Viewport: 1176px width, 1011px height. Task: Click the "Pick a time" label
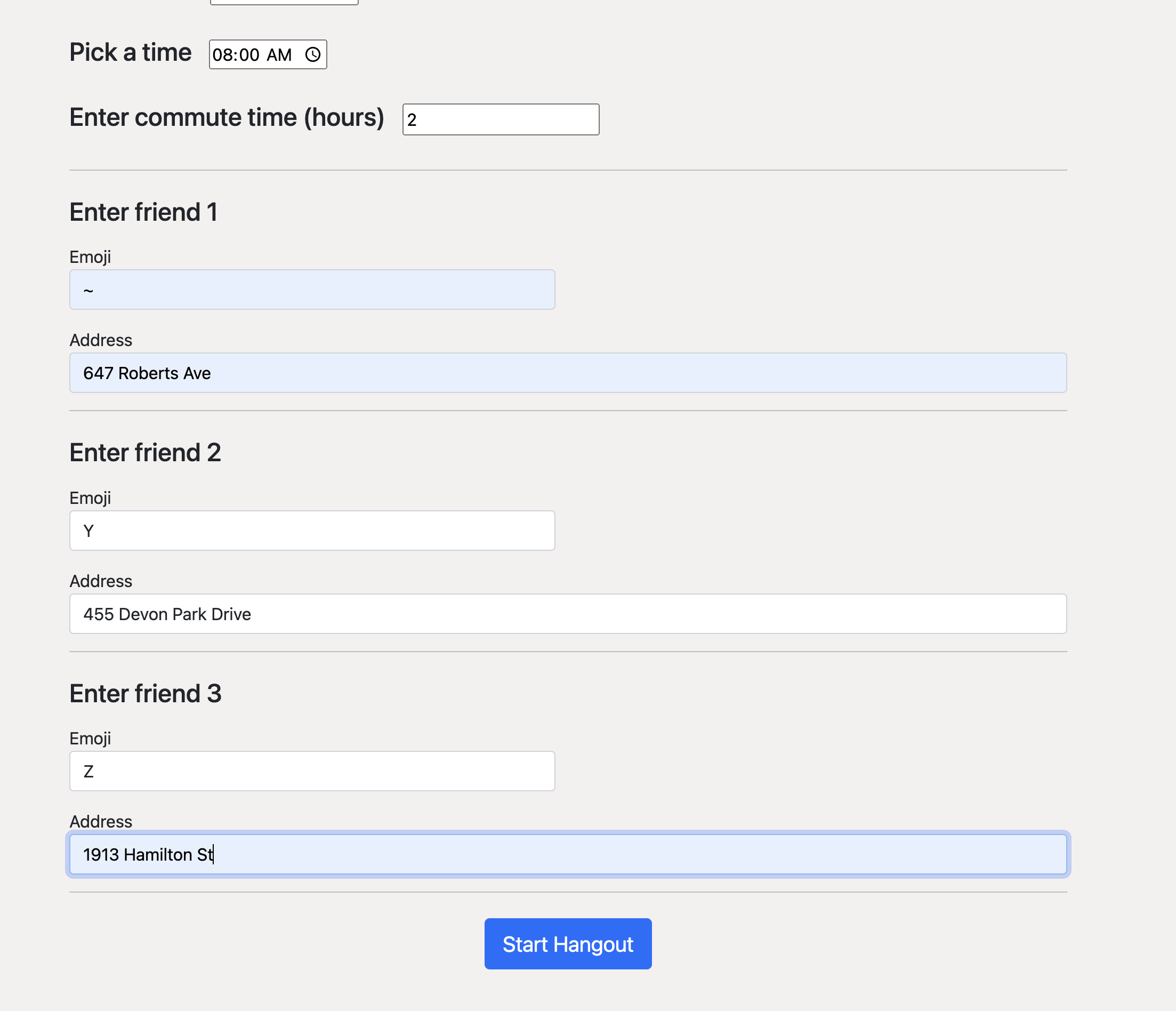click(130, 53)
